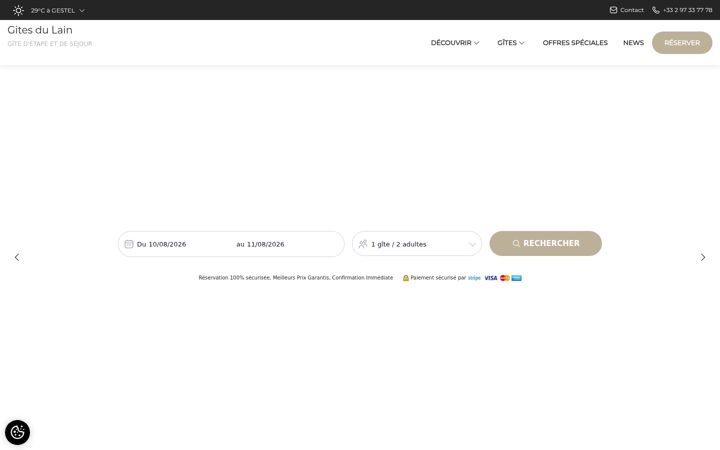Click the RECHERCHER search button
720x450 pixels.
546,243
